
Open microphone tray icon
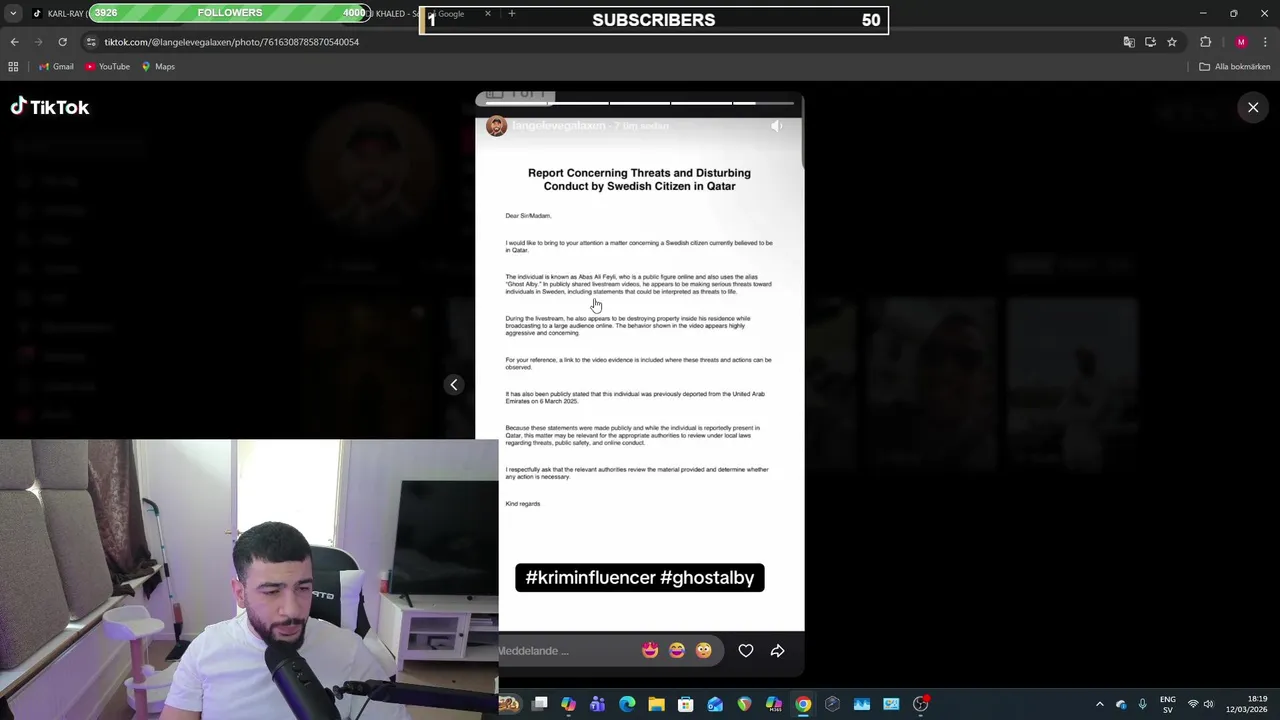pos(1143,704)
